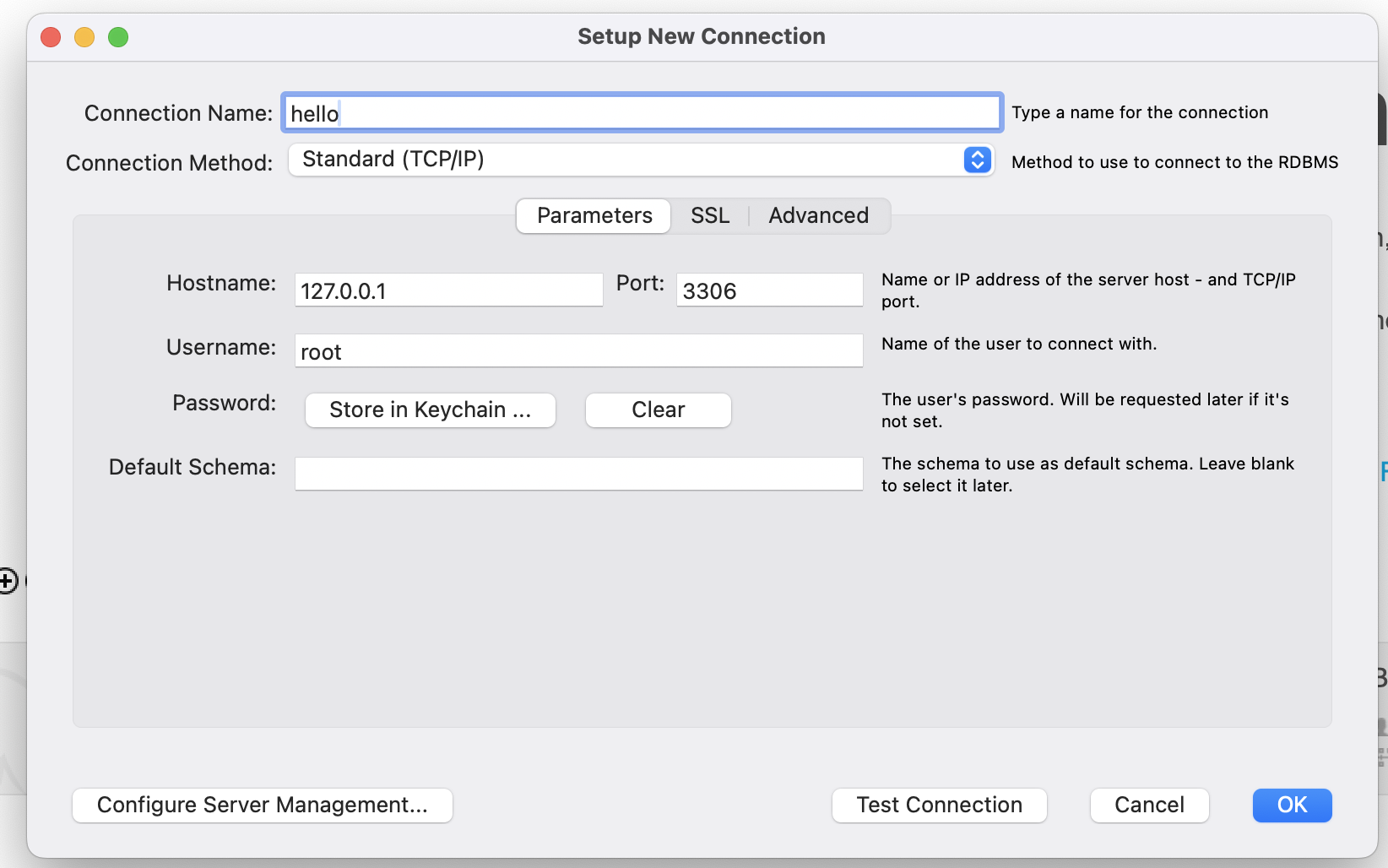Close the Setup New Connection dialog
The height and width of the screenshot is (868, 1388).
(x=51, y=37)
